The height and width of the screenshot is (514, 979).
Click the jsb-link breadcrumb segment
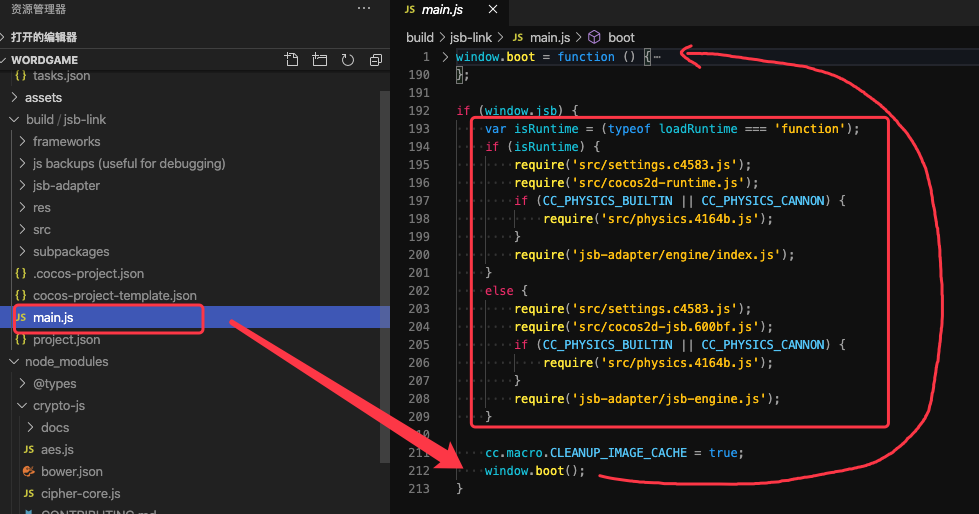pyautogui.click(x=471, y=37)
